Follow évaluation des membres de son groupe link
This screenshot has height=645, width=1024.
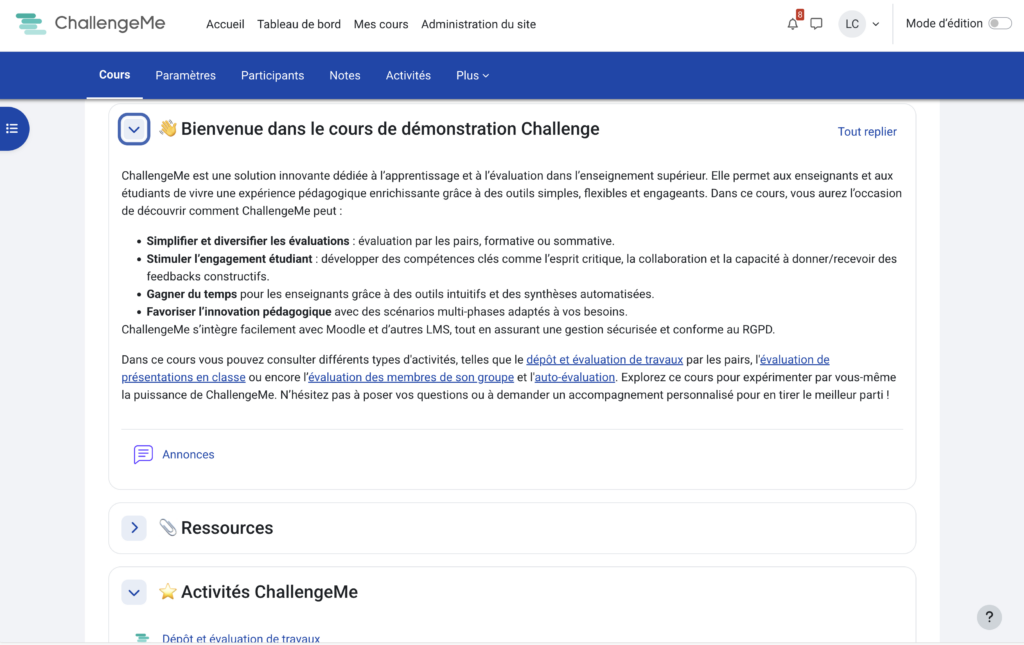pos(411,377)
